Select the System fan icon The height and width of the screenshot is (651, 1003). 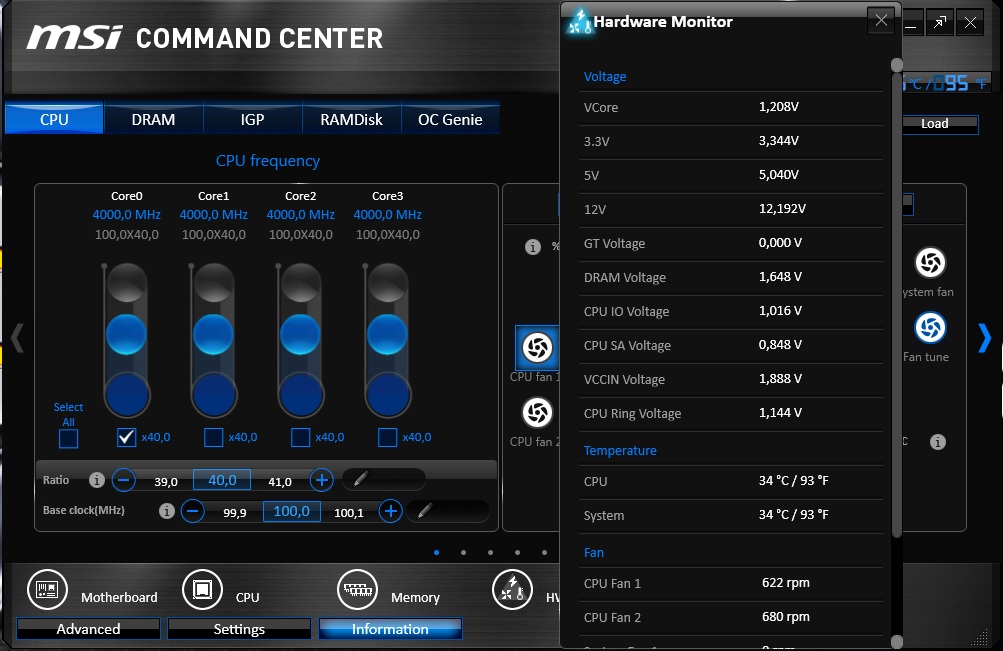pos(930,262)
